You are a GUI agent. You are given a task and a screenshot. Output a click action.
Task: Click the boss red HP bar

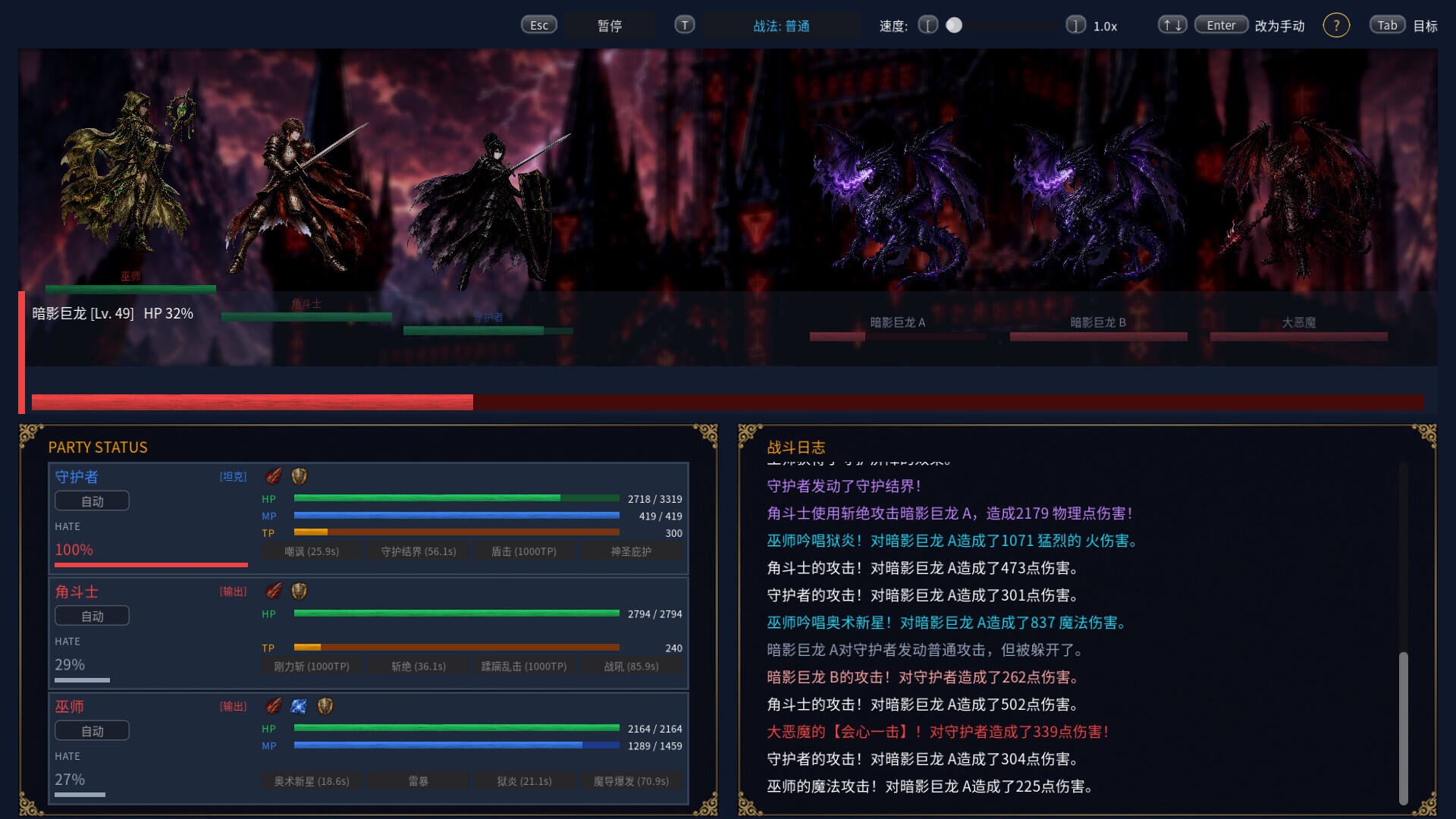tap(728, 402)
